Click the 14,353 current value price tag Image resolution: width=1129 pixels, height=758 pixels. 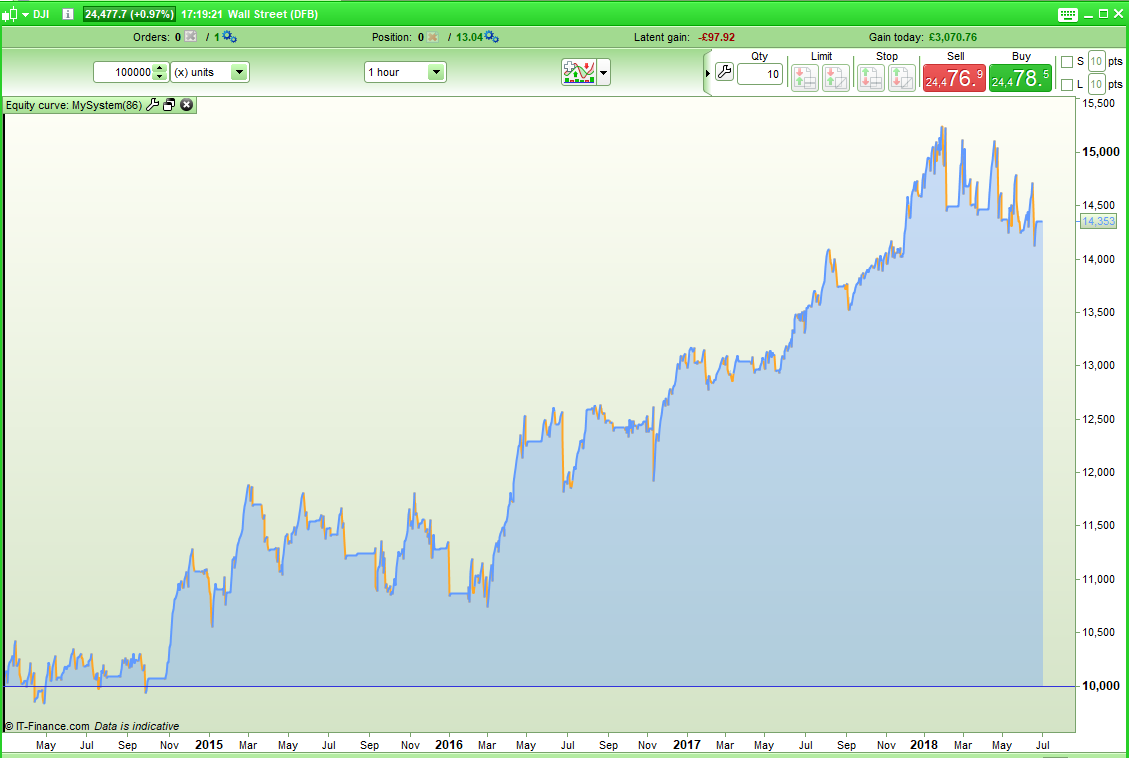click(1098, 221)
